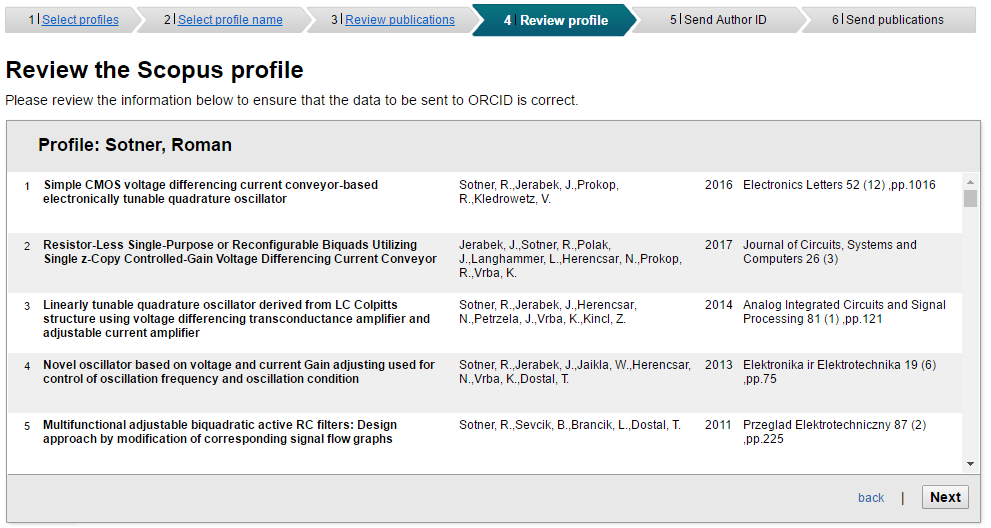
Task: Open step 2 Select profile name
Action: coord(230,20)
